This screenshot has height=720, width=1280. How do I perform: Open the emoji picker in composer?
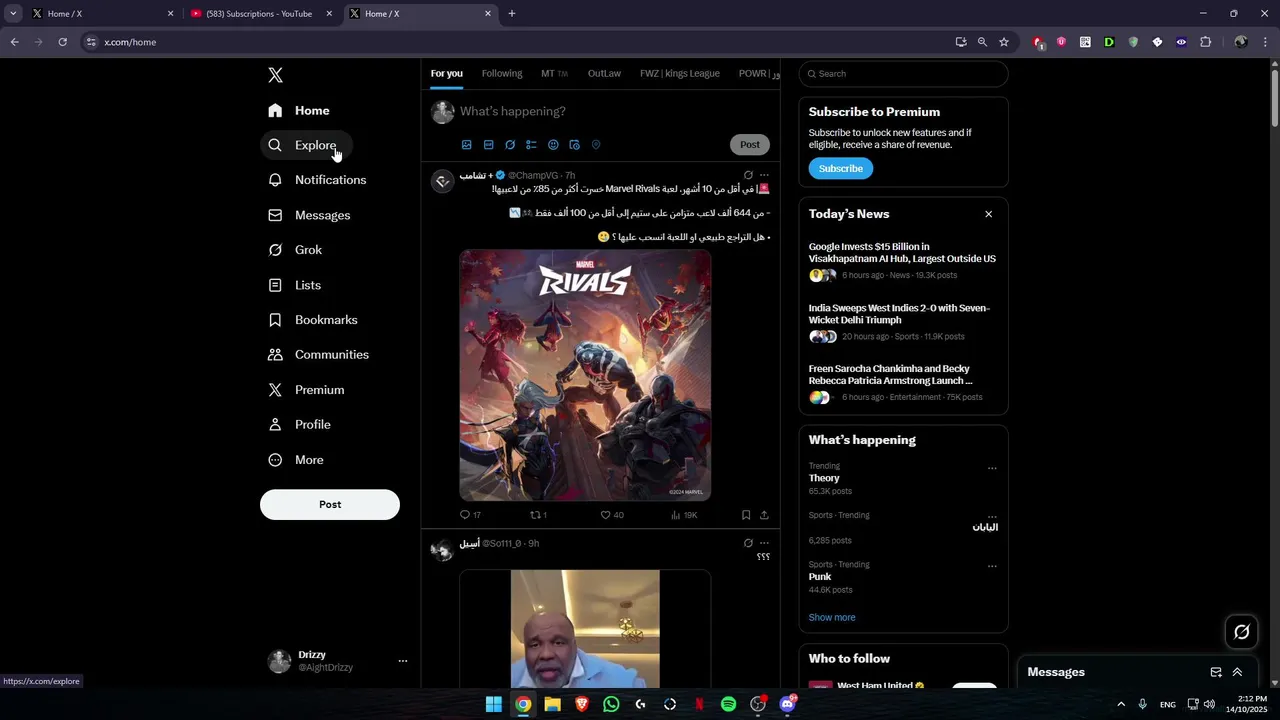(x=553, y=145)
